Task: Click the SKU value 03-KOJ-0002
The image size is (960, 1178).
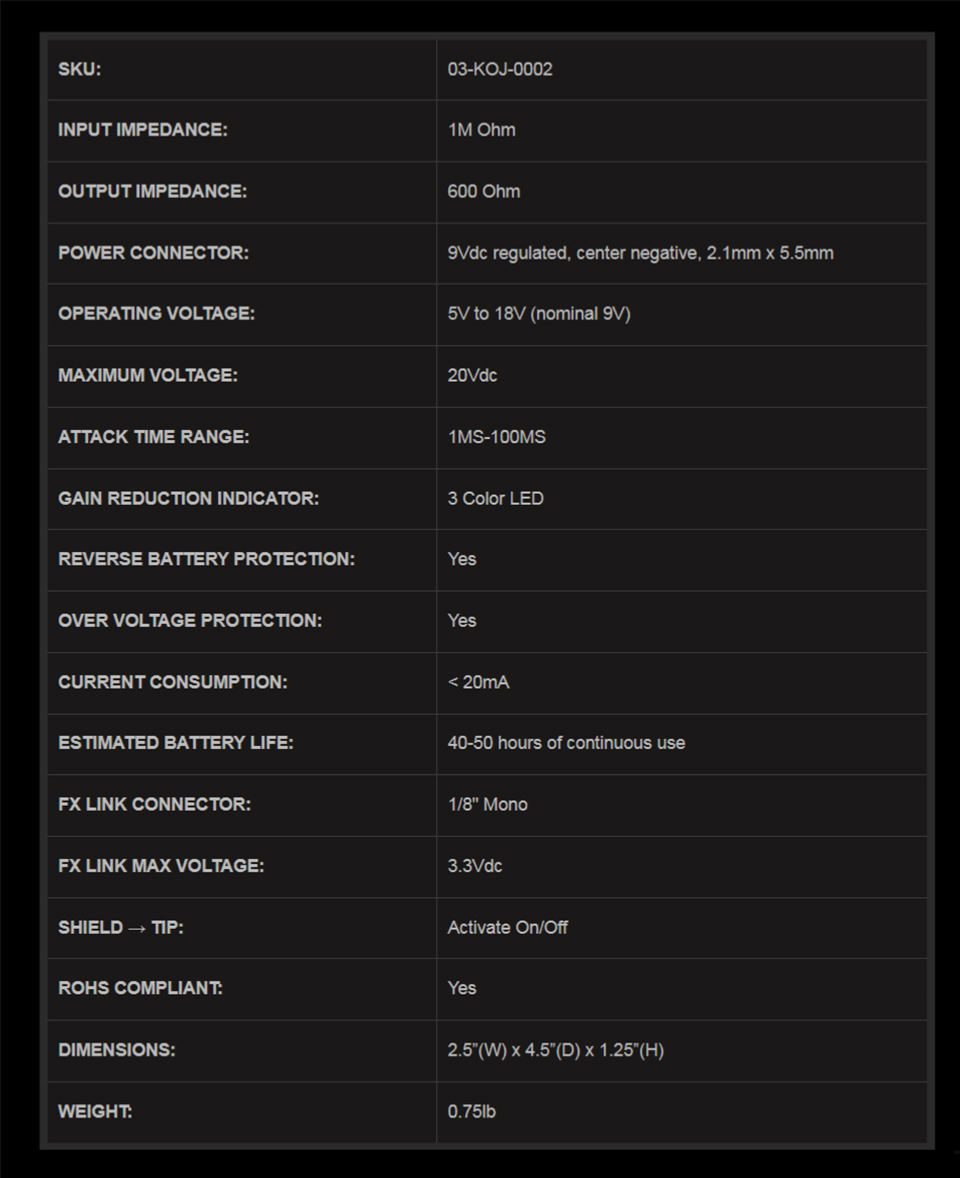Action: tap(500, 69)
